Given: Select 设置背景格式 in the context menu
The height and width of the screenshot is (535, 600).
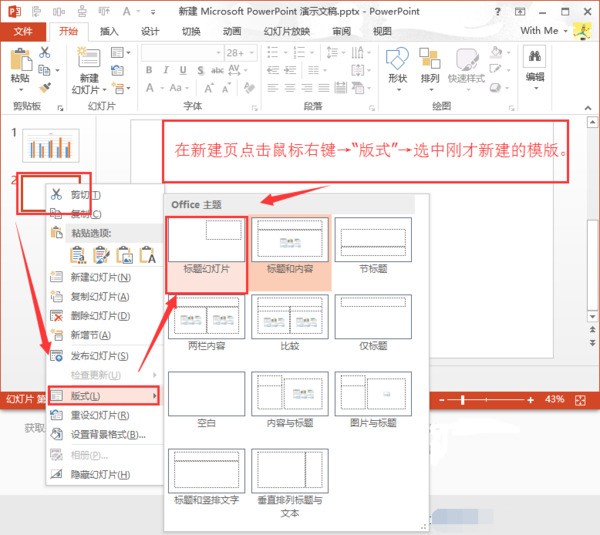Looking at the screenshot, I should click(107, 435).
